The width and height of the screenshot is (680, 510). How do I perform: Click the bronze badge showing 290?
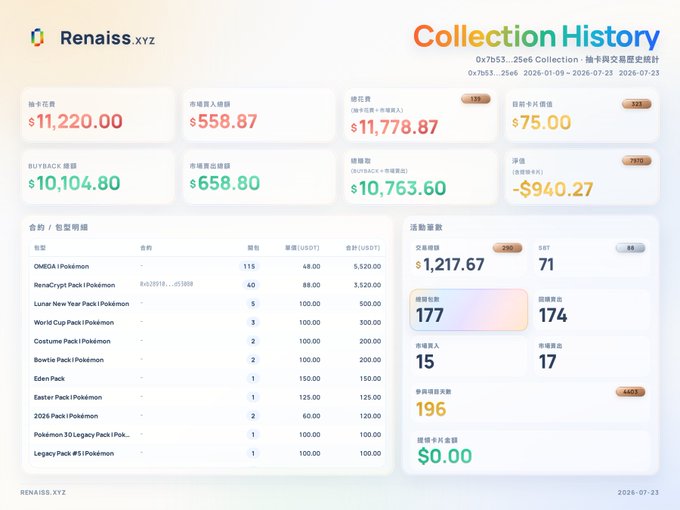click(x=507, y=248)
